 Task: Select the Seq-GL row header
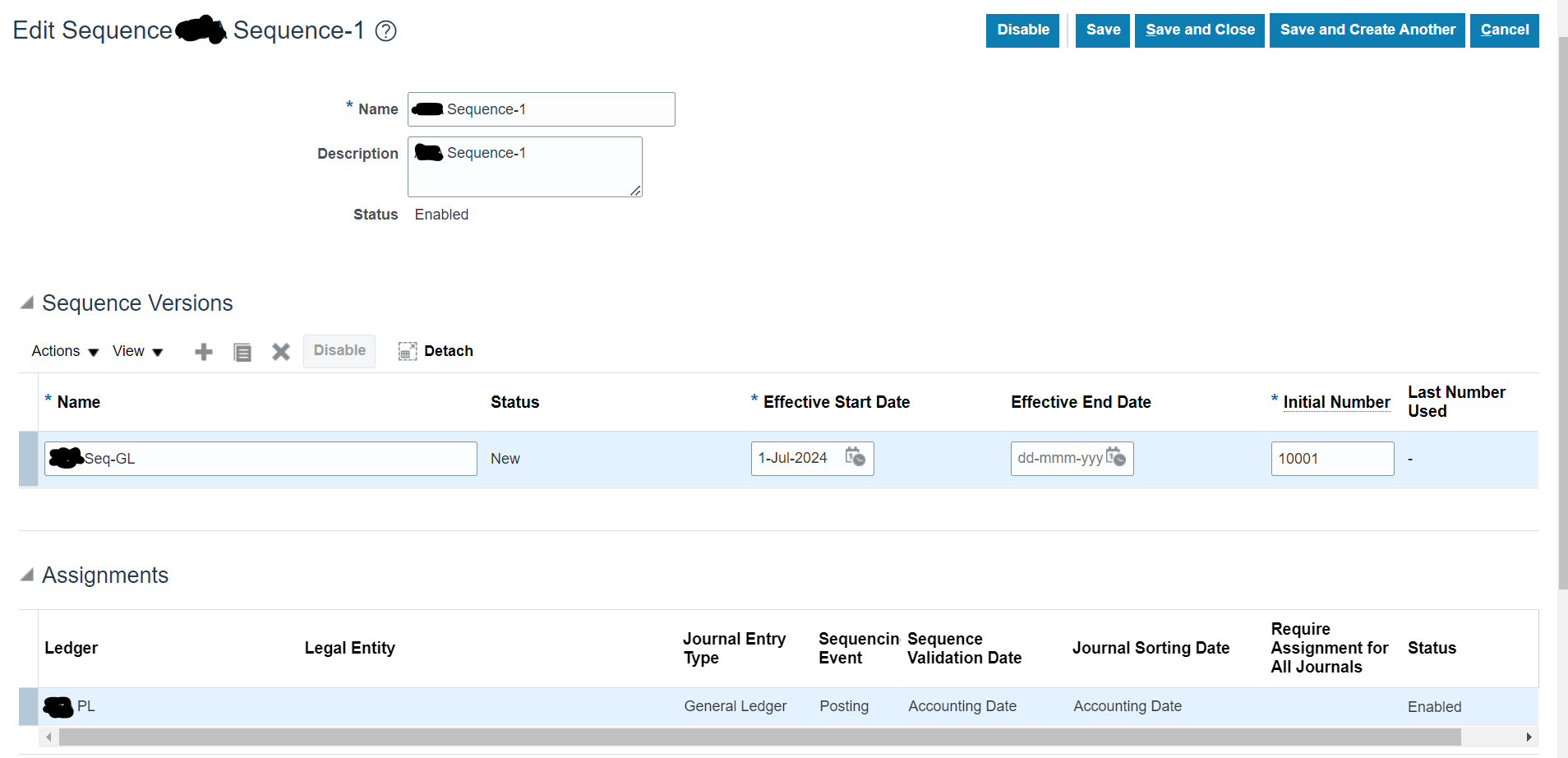[29, 459]
